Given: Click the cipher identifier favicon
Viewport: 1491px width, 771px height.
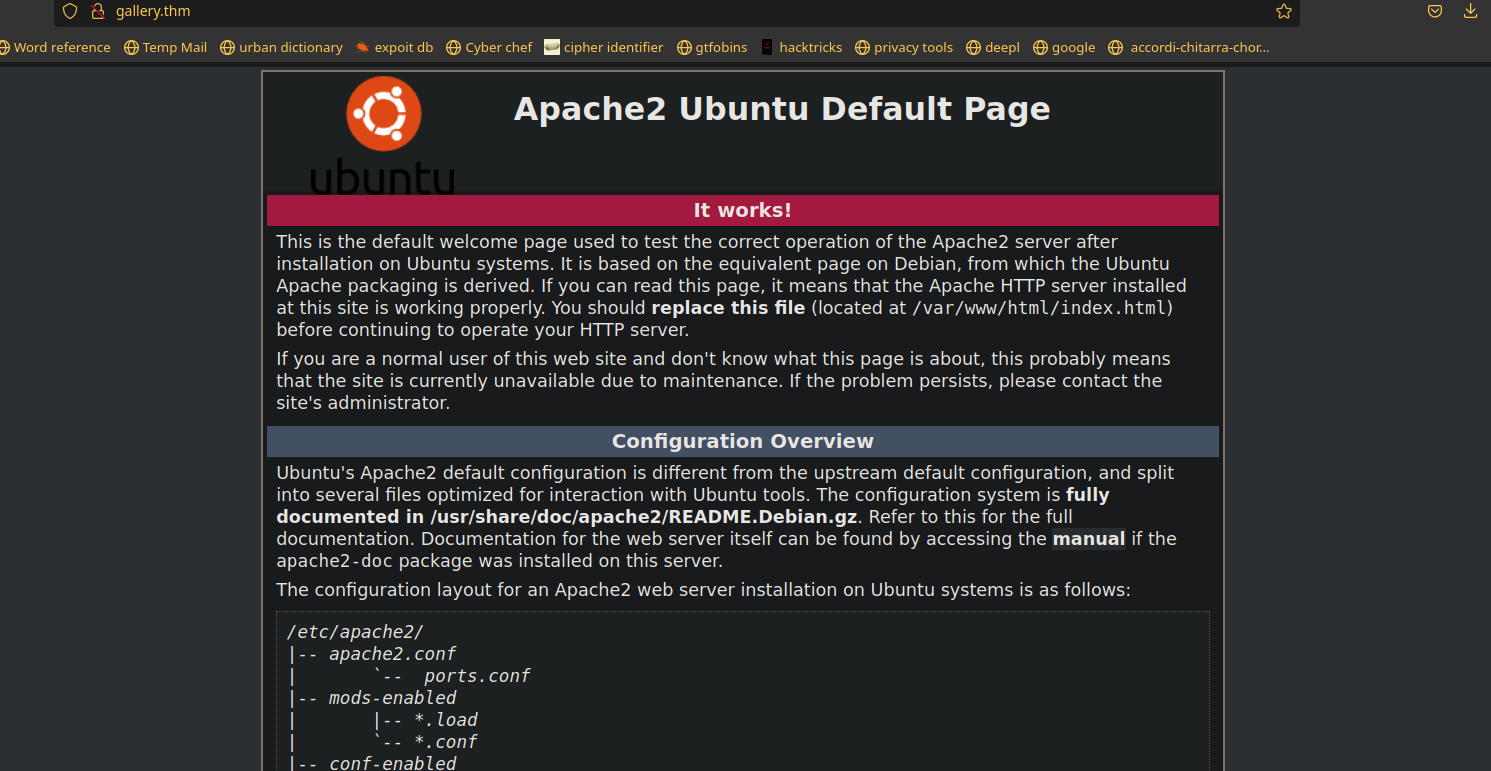Looking at the screenshot, I should coord(552,47).
